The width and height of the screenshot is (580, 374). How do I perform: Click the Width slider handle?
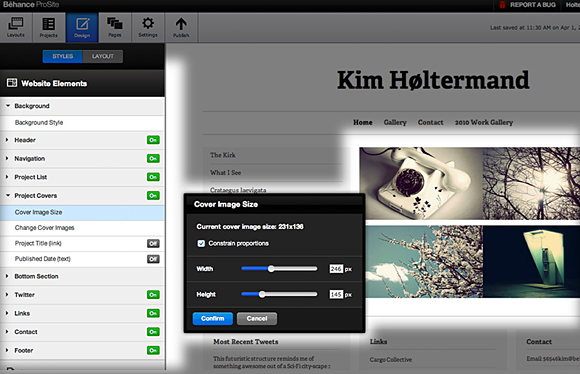point(271,269)
